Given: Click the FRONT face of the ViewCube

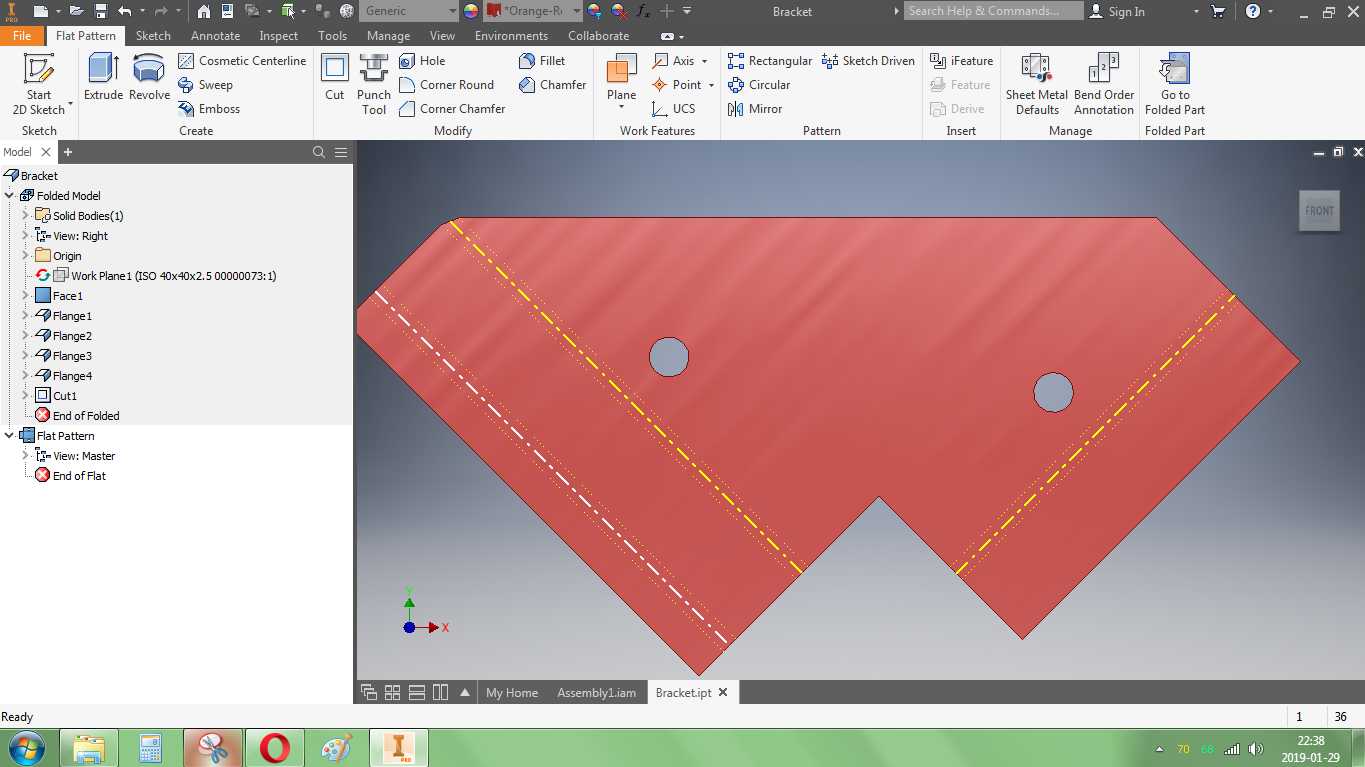Looking at the screenshot, I should [1319, 210].
